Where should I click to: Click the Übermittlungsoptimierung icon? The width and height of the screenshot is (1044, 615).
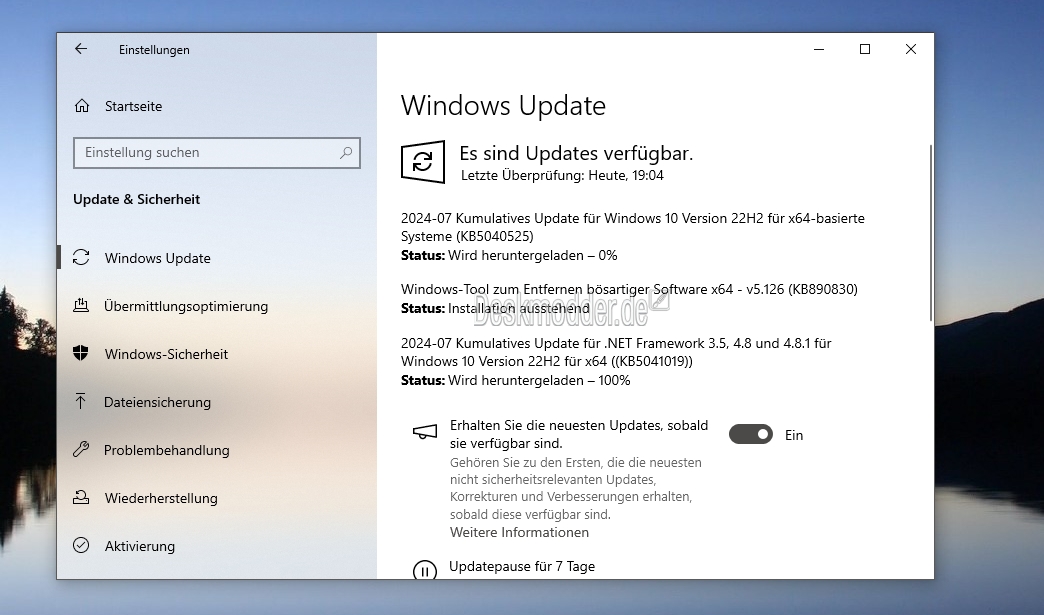81,306
